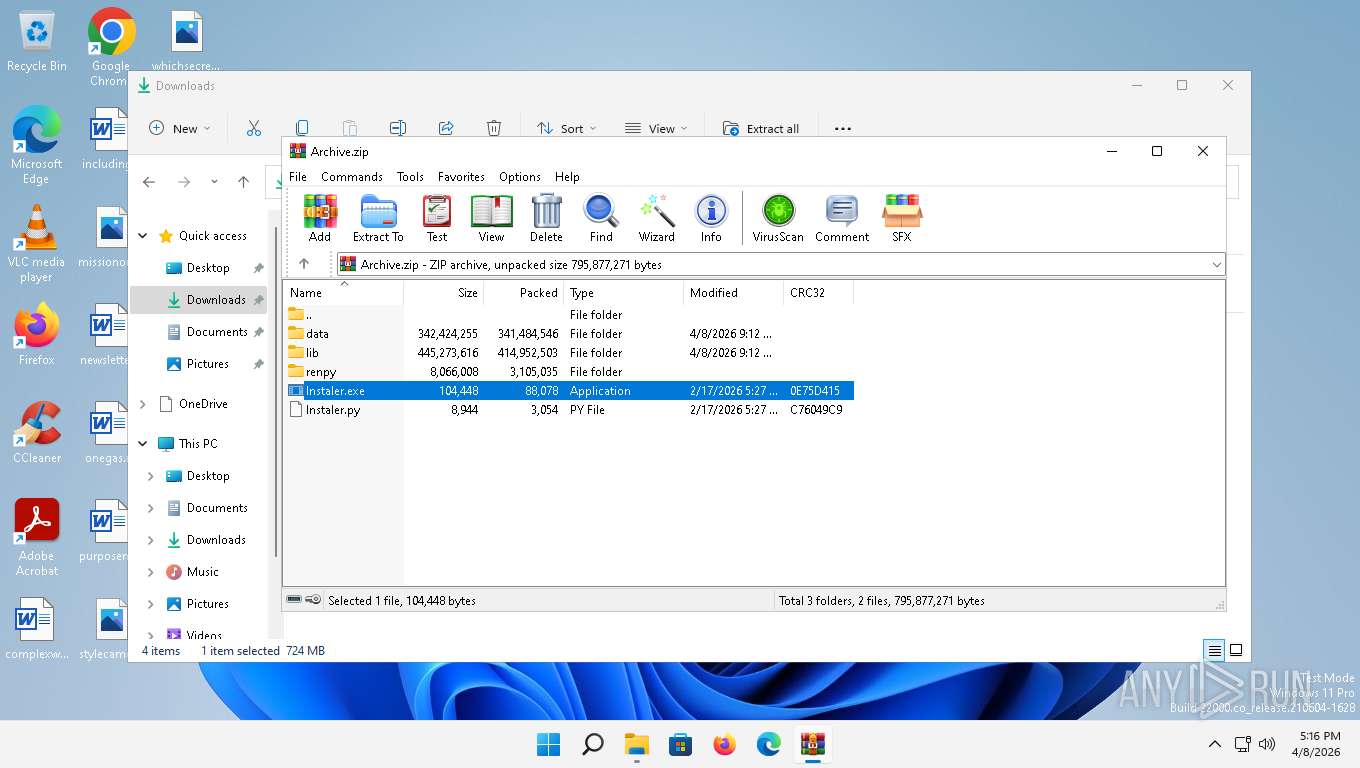Open the Recycle Bin desktop icon

37,42
